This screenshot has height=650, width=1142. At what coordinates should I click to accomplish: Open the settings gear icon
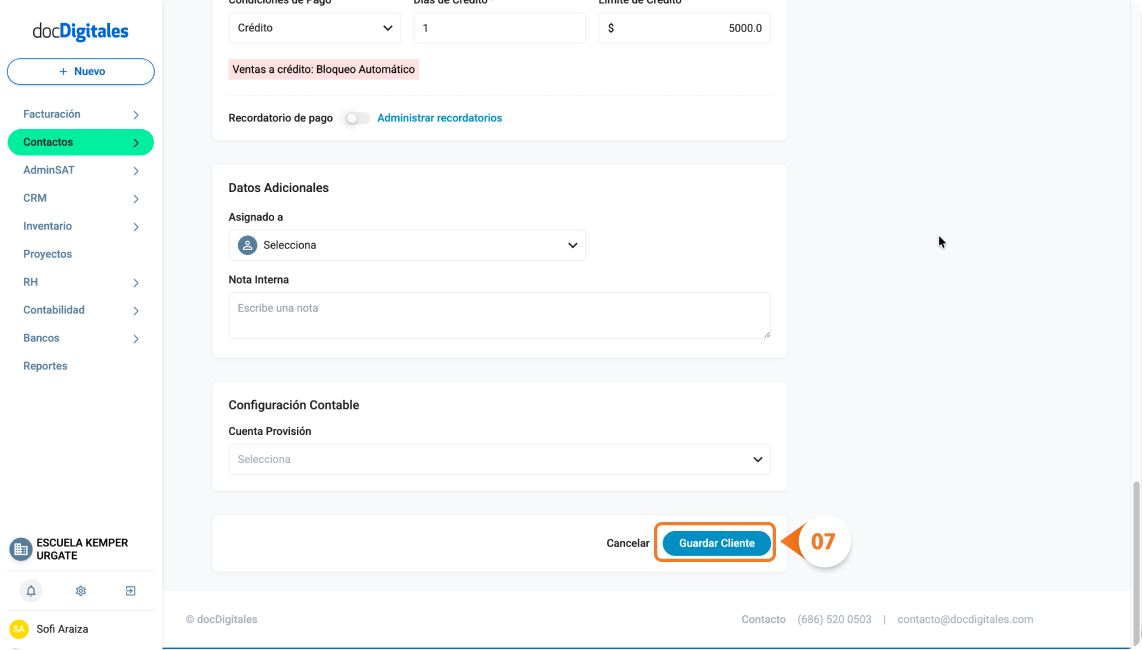click(x=81, y=591)
